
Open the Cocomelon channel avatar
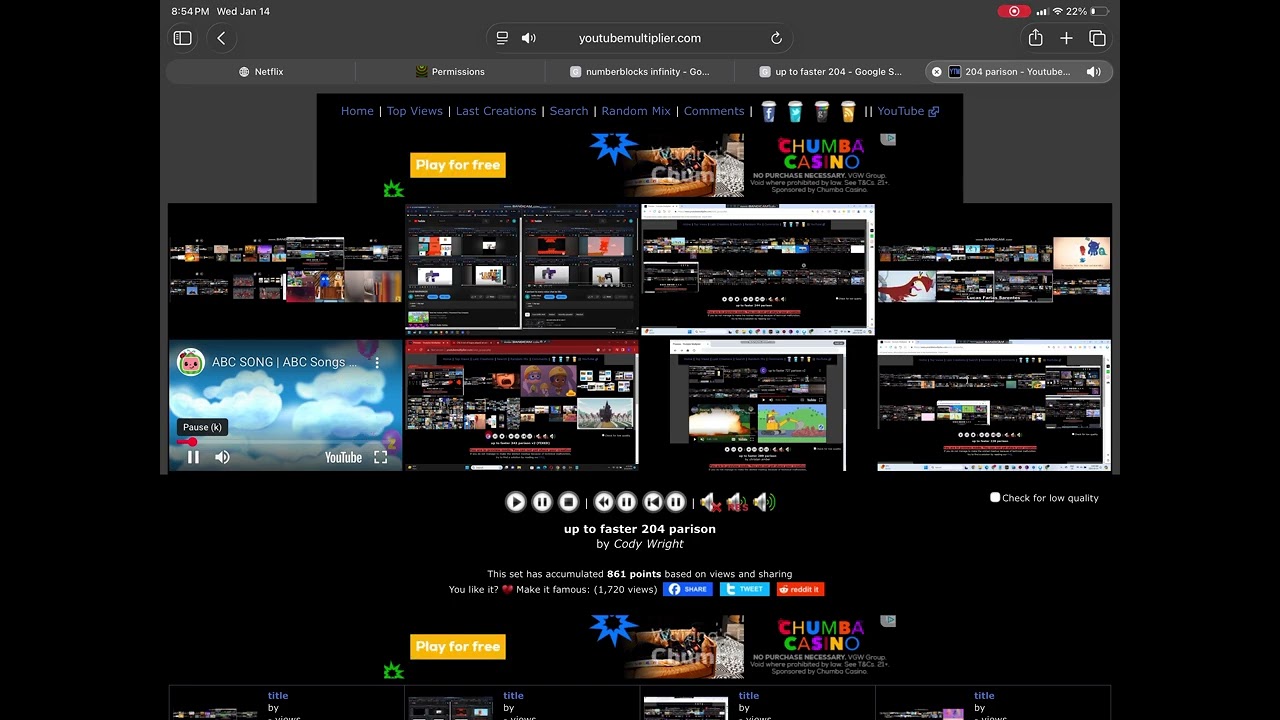tap(190, 362)
